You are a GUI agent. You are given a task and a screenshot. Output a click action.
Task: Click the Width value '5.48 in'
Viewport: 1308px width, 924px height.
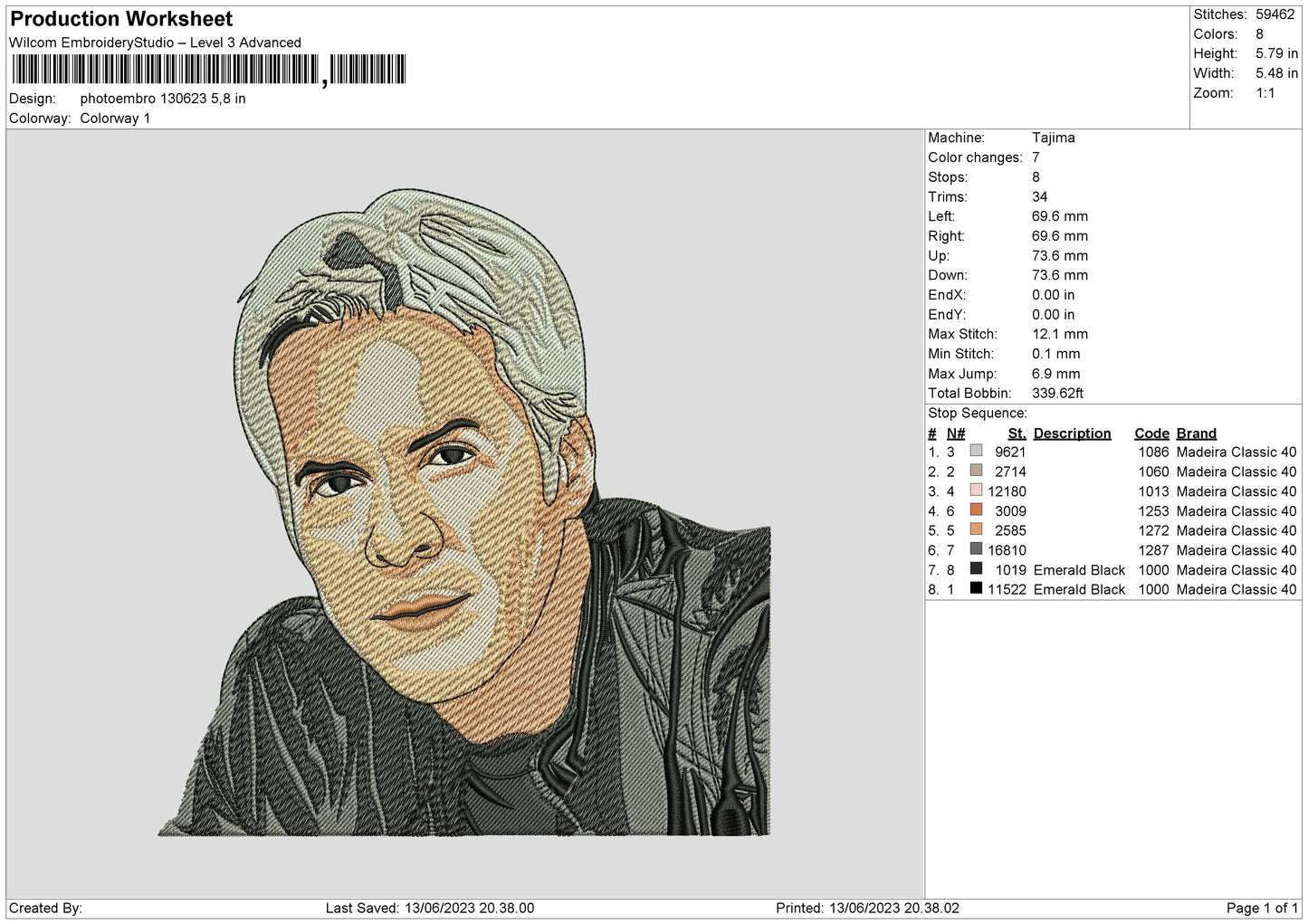pyautogui.click(x=1276, y=73)
